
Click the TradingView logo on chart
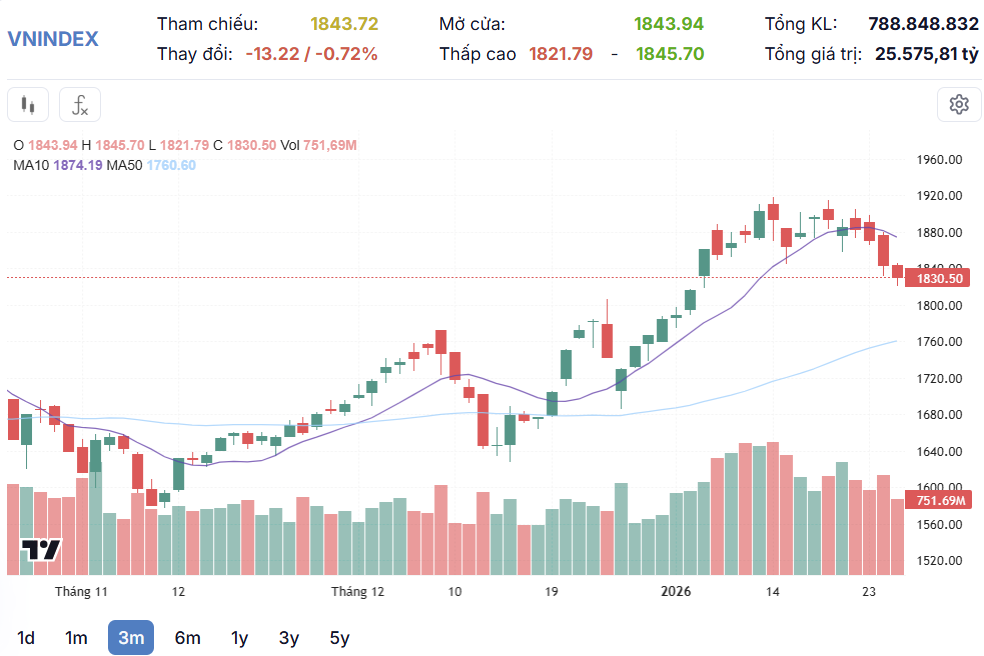click(x=42, y=550)
